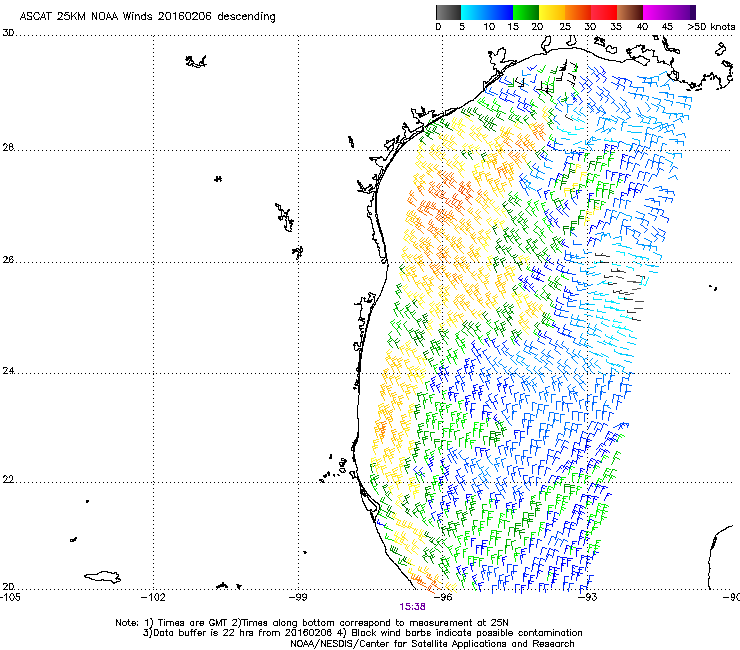
Task: Click the ">50 knots" legend label
Action: tap(711, 26)
